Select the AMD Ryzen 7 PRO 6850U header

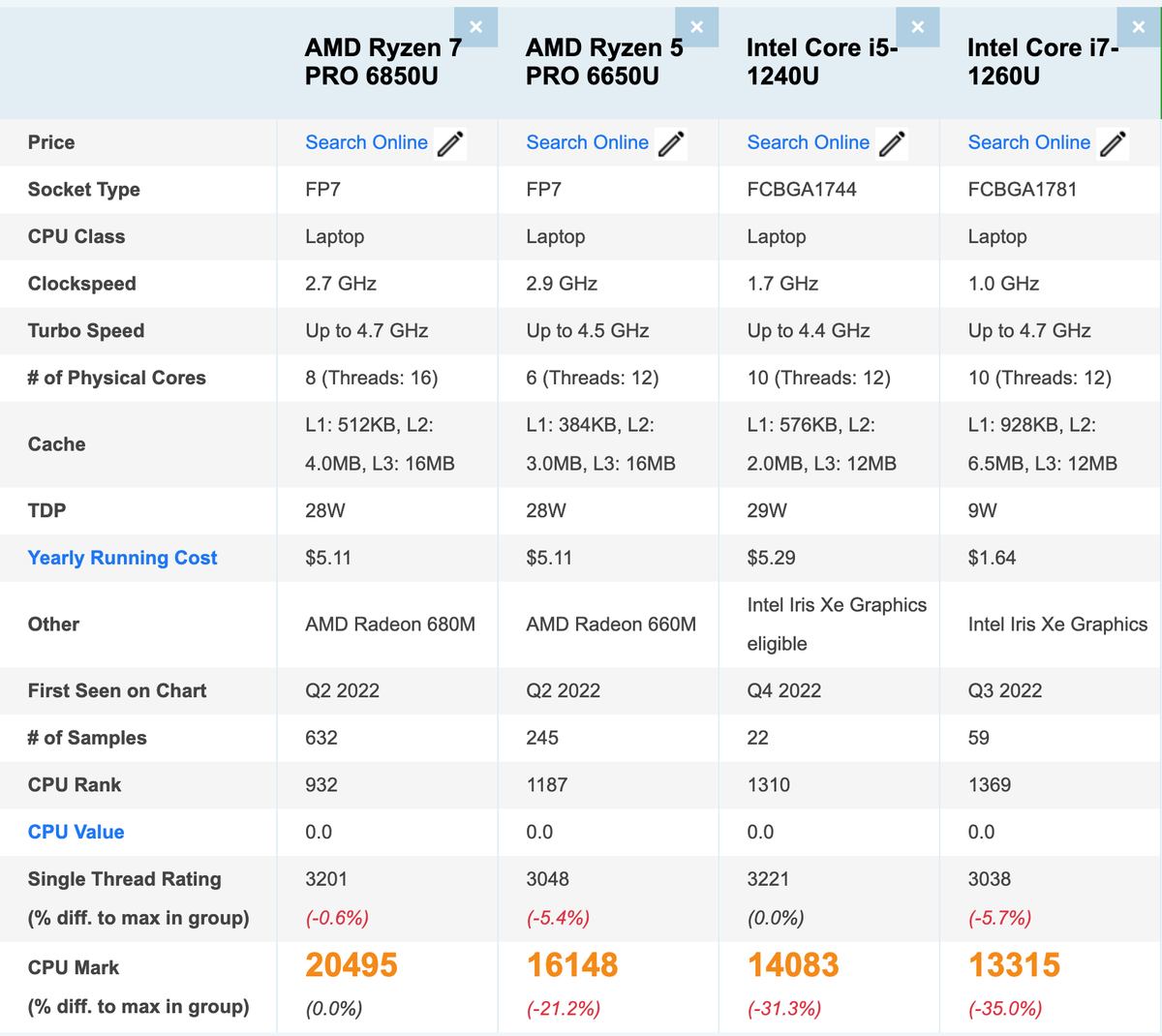(x=378, y=60)
